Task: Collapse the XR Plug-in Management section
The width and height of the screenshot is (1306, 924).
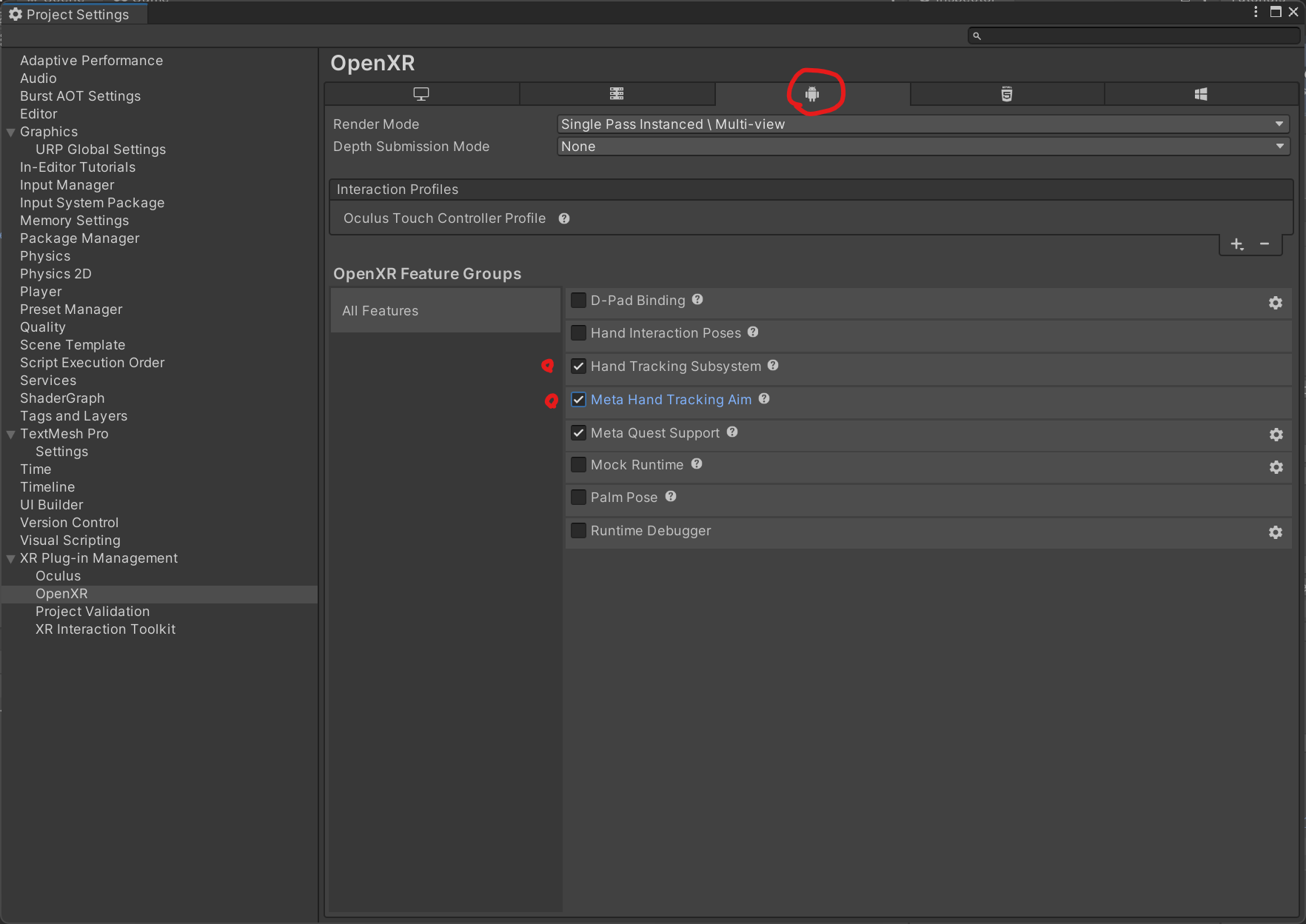Action: pyautogui.click(x=11, y=559)
